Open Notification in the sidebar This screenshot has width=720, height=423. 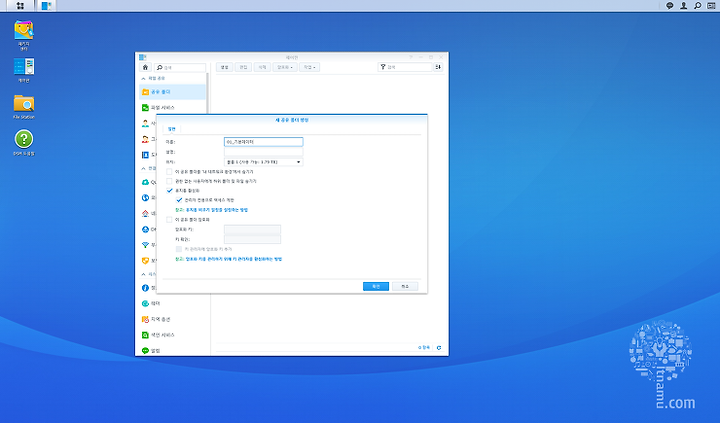[172, 350]
